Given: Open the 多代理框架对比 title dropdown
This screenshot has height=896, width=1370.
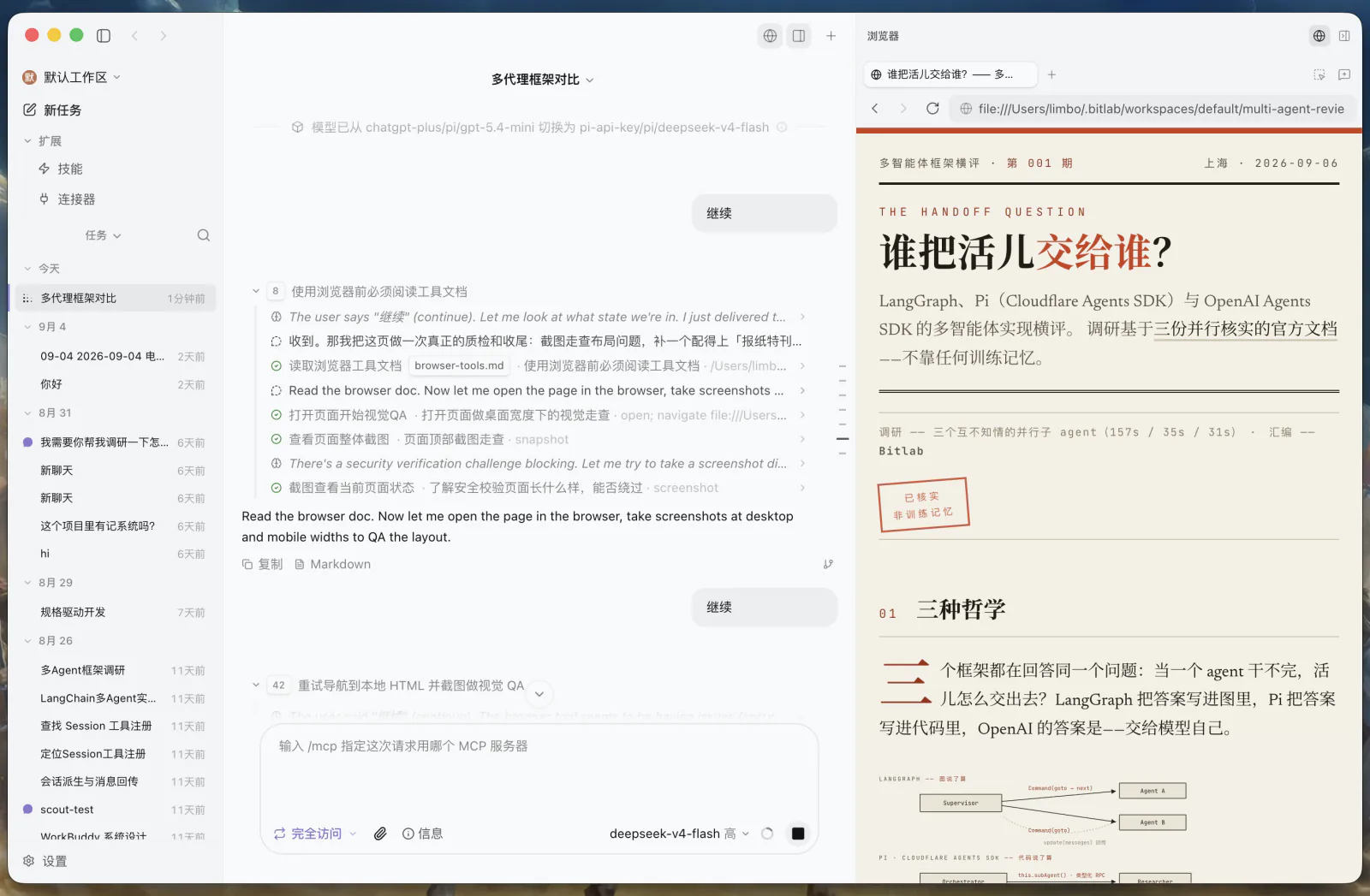Looking at the screenshot, I should [543, 80].
